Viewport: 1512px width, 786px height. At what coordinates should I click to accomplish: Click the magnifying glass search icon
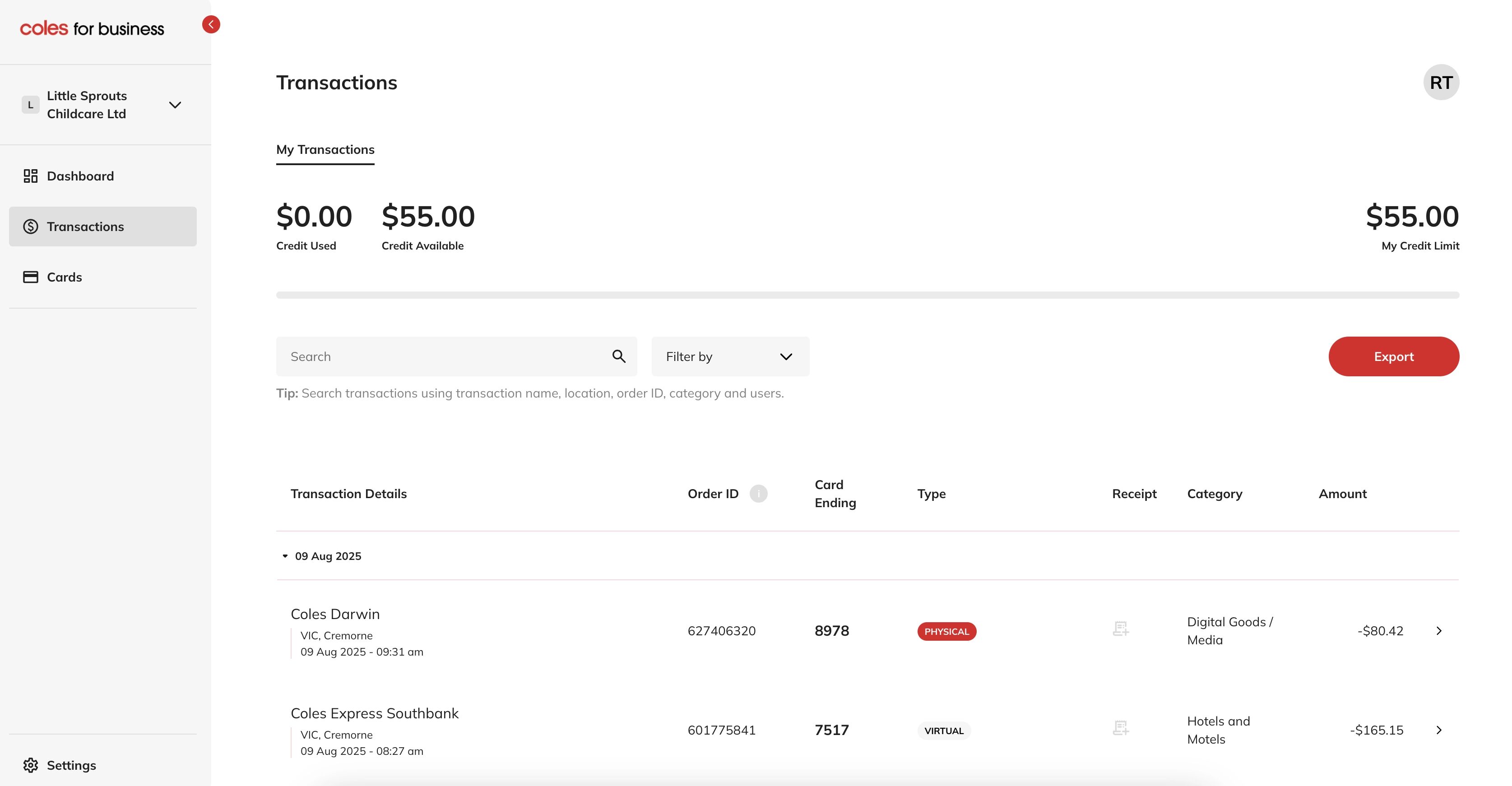pyautogui.click(x=619, y=356)
